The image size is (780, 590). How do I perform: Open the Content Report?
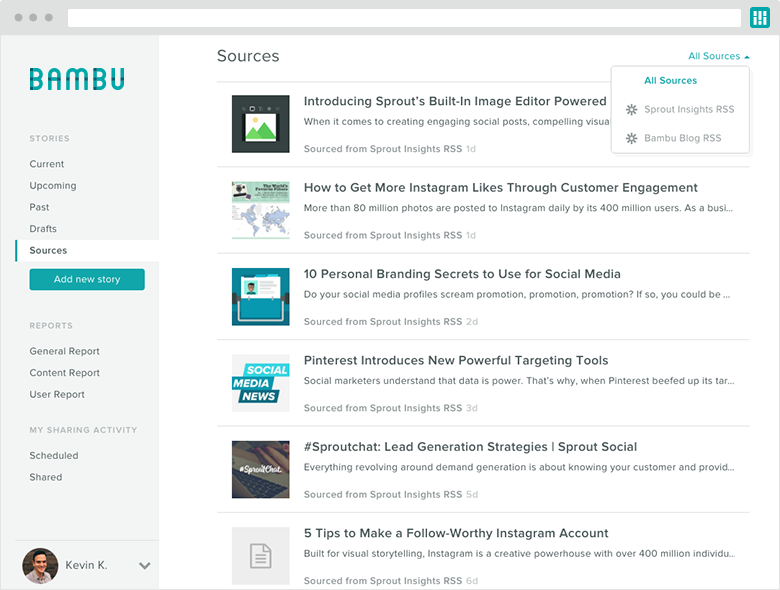pyautogui.click(x=64, y=373)
